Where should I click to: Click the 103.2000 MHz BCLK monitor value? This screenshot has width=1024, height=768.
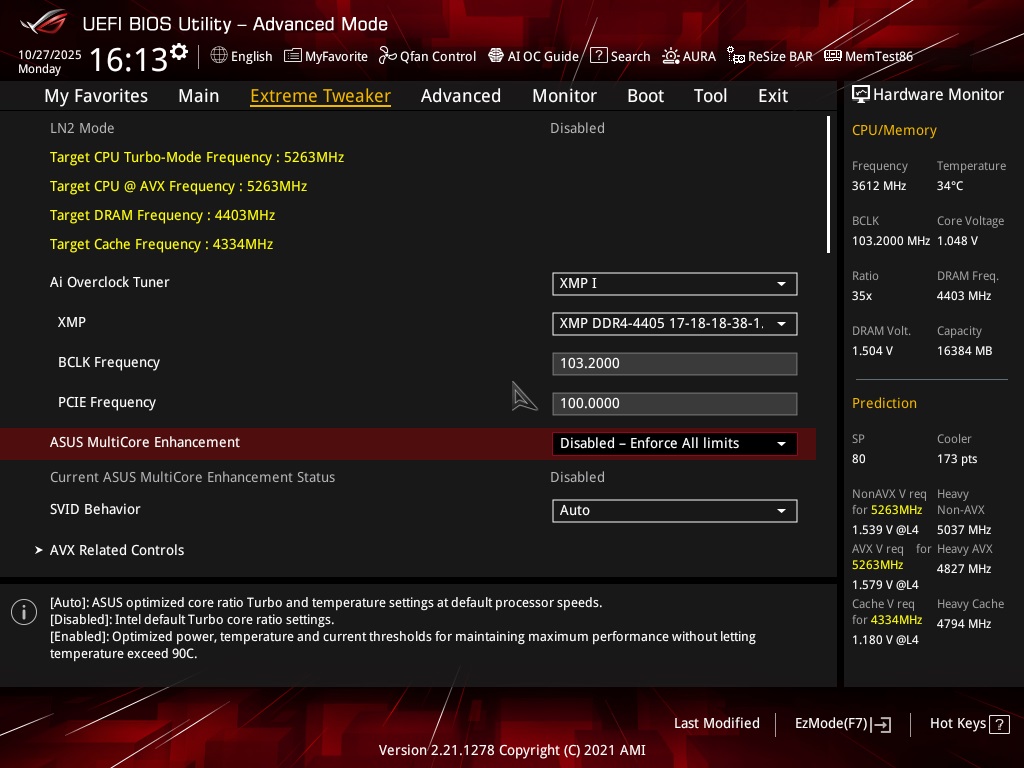tap(891, 241)
